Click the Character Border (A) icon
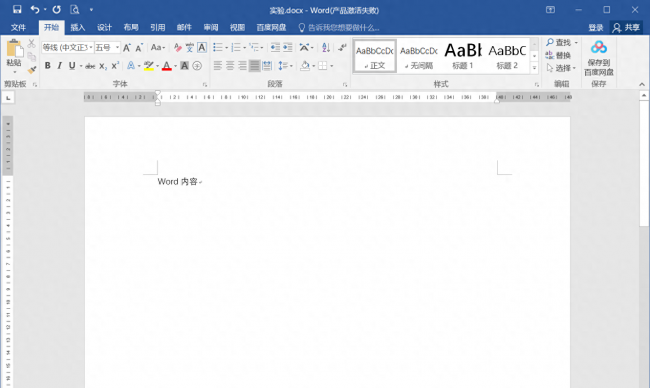Viewport: 650px width, 388px height. pyautogui.click(x=202, y=48)
